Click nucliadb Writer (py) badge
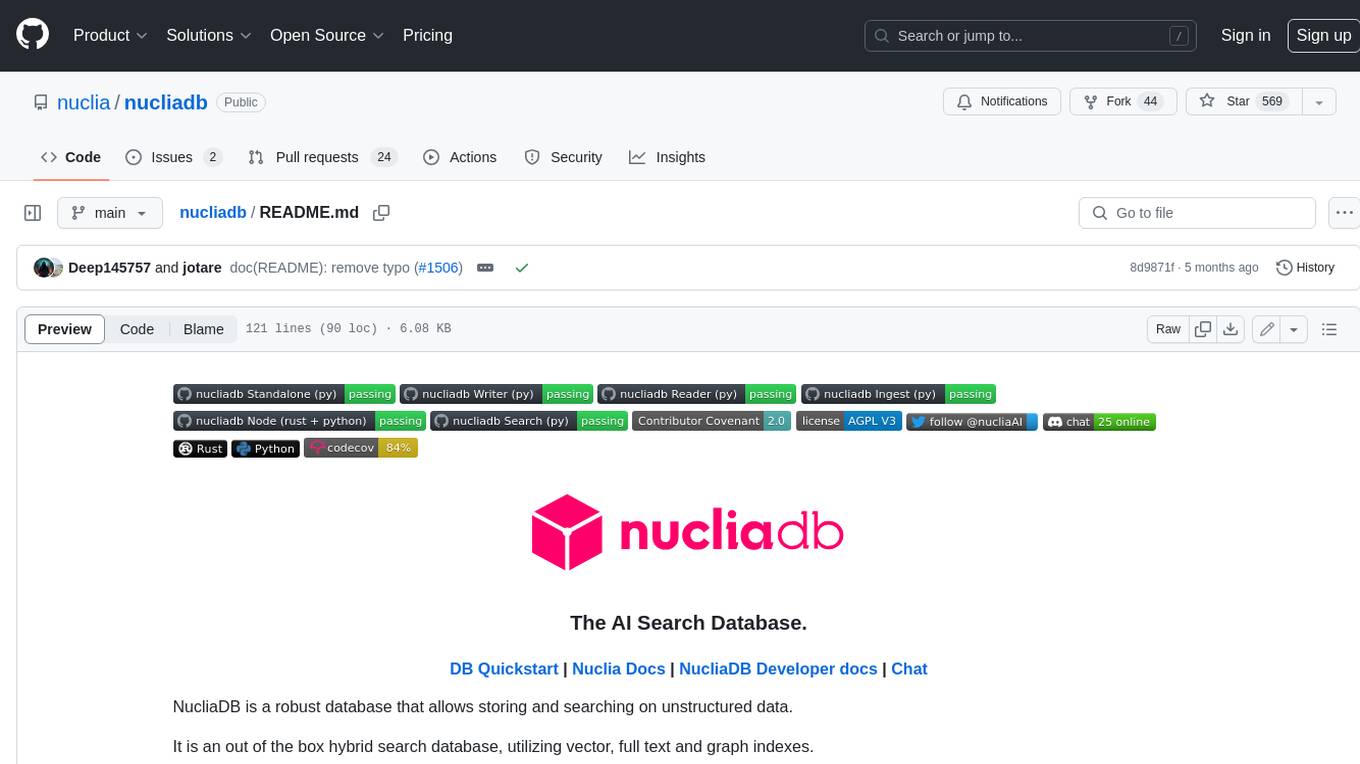 [x=496, y=394]
